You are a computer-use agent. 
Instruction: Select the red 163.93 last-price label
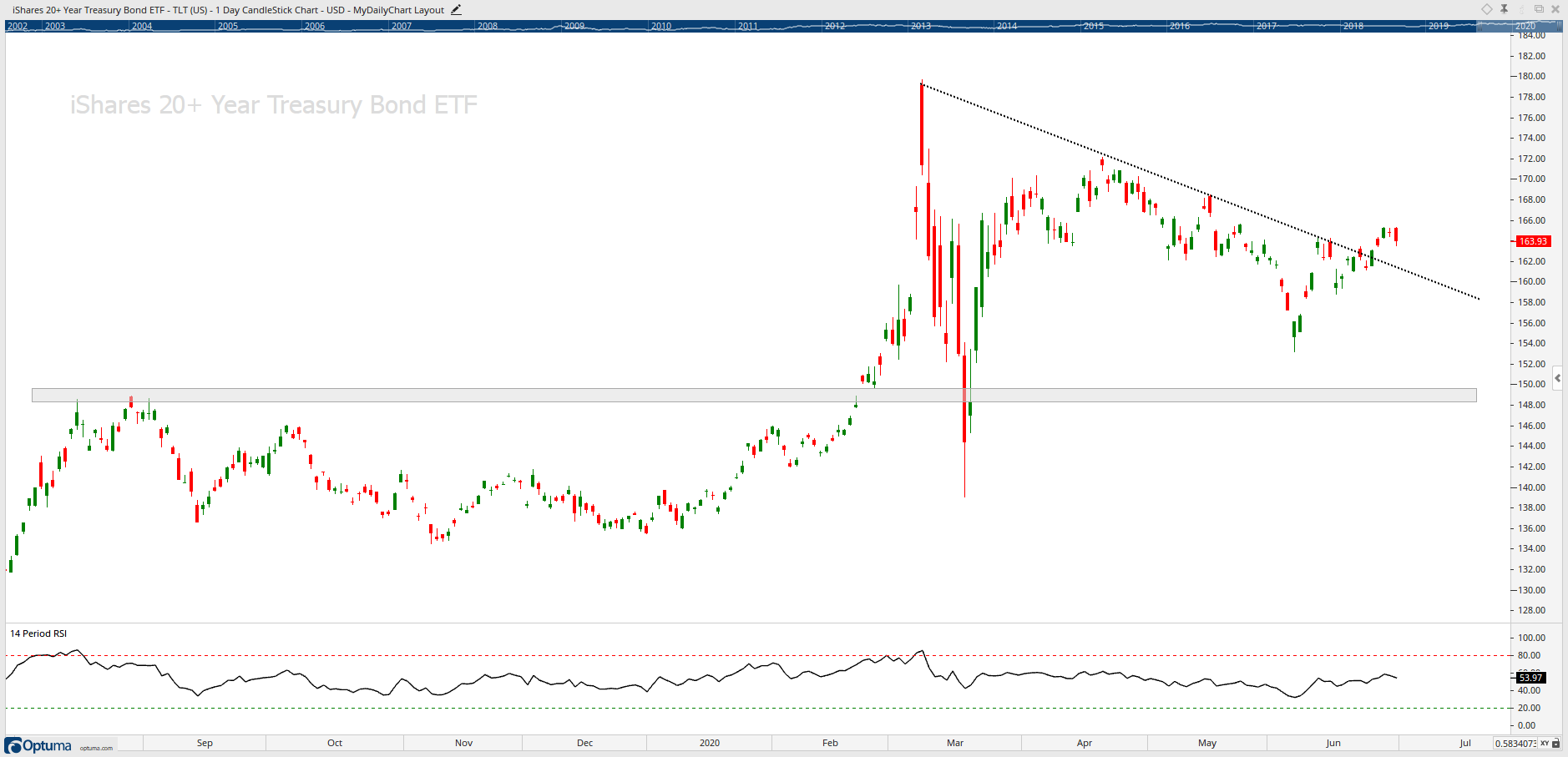point(1533,241)
